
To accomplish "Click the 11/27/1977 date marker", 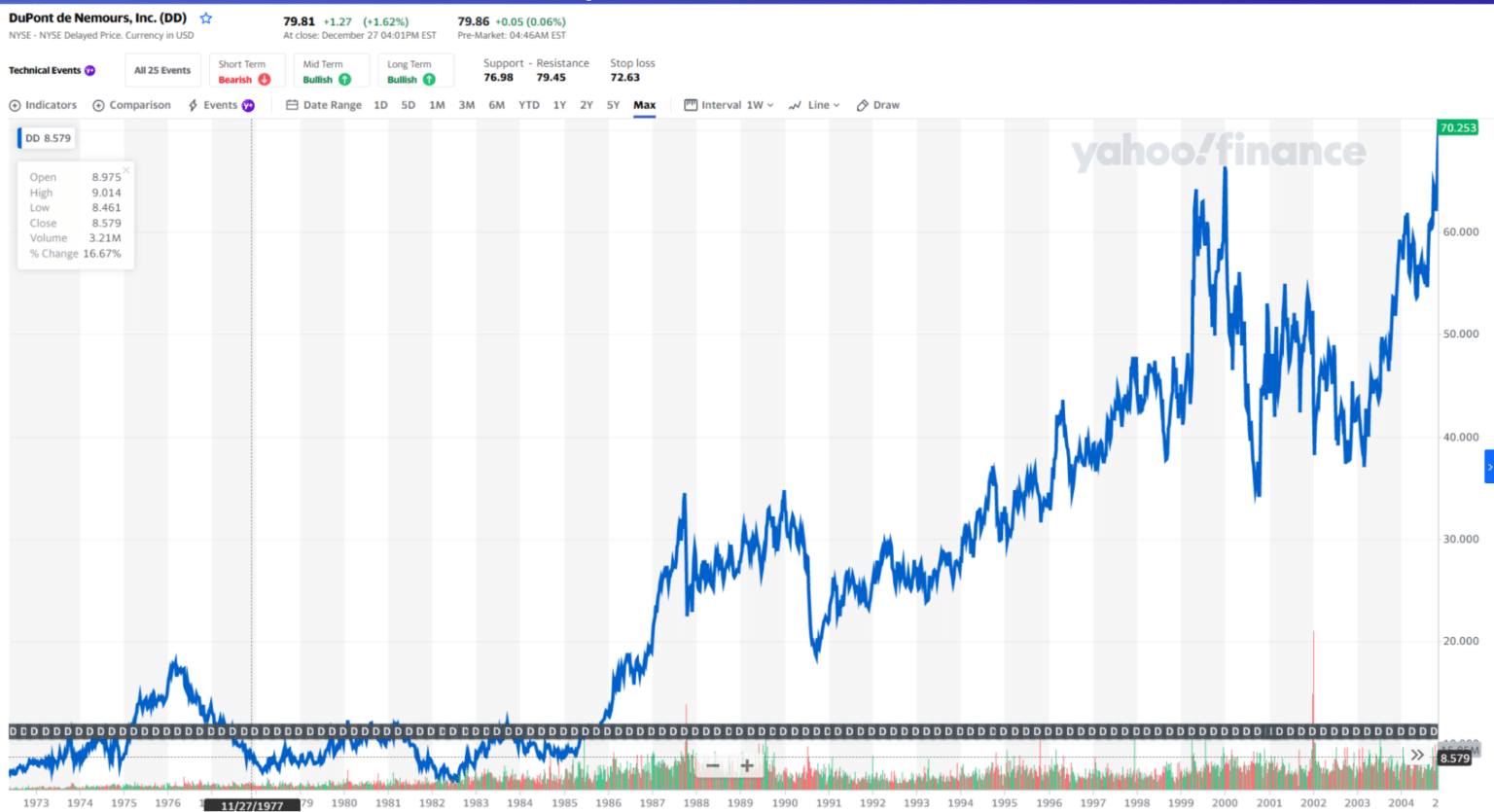I will [x=252, y=805].
